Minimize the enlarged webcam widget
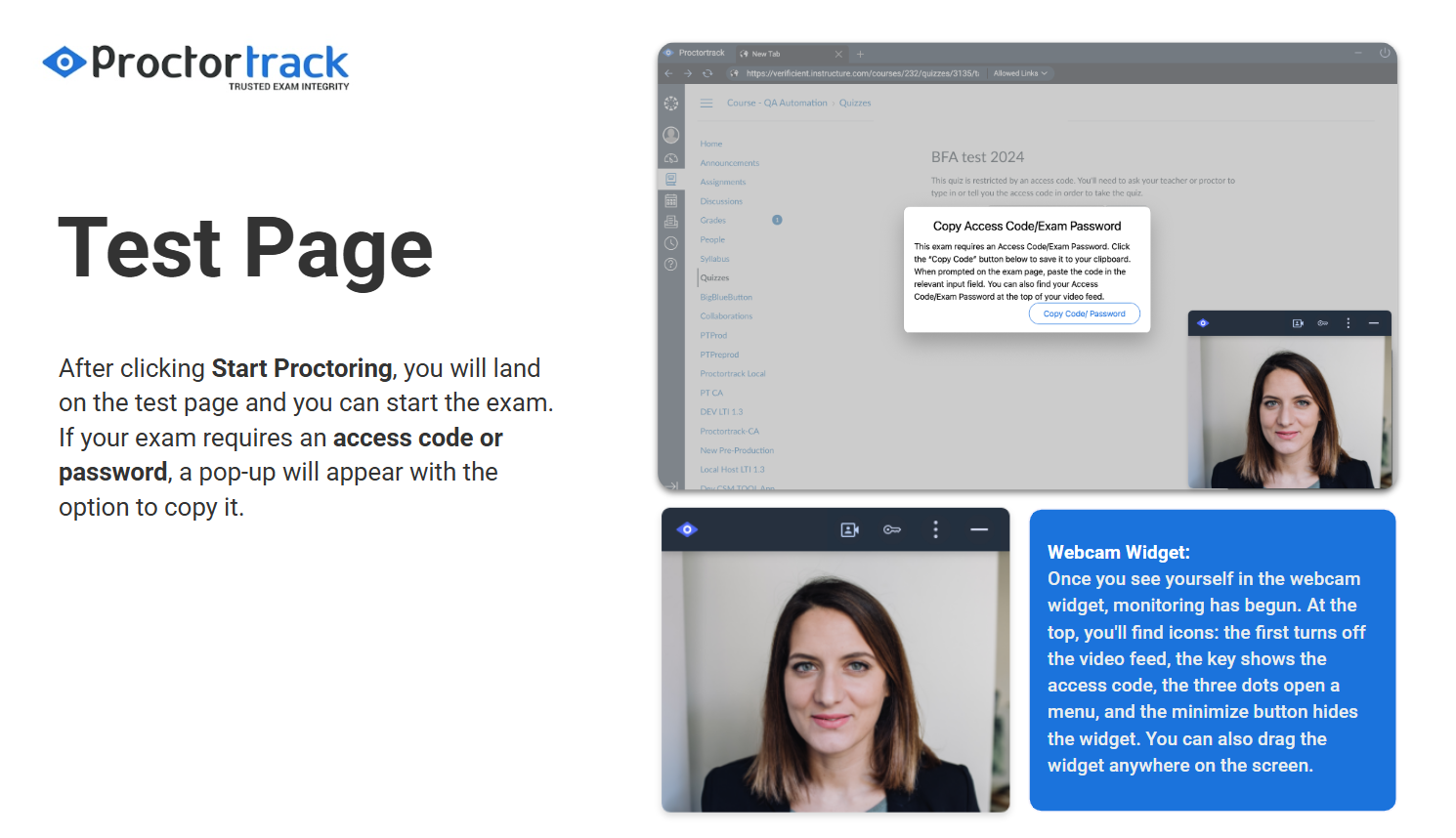This screenshot has height=838, width=1456. tap(979, 529)
